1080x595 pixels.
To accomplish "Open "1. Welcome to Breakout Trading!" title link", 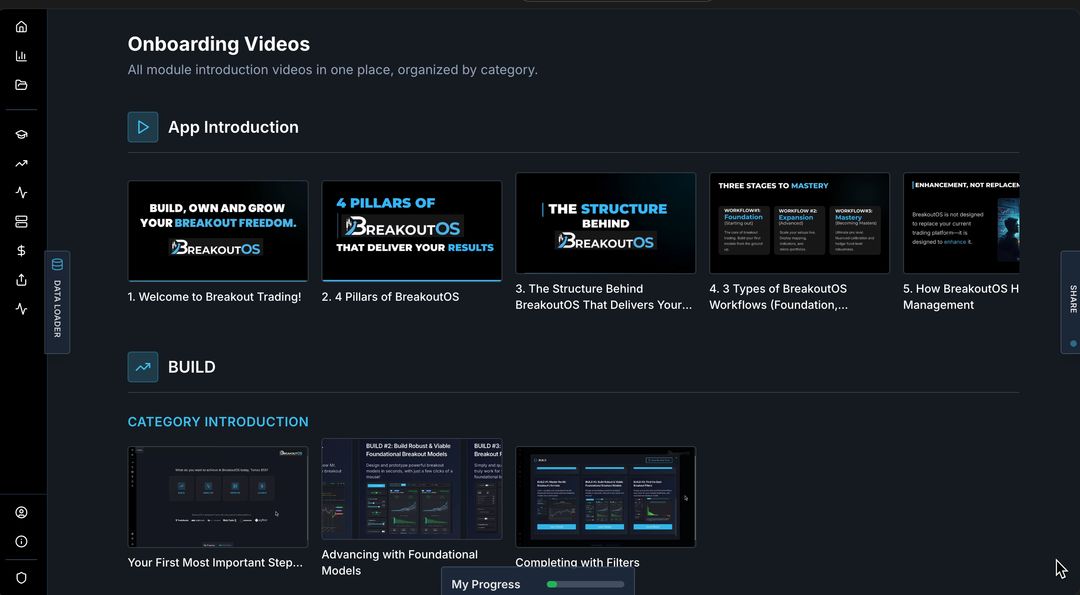I will tap(214, 297).
